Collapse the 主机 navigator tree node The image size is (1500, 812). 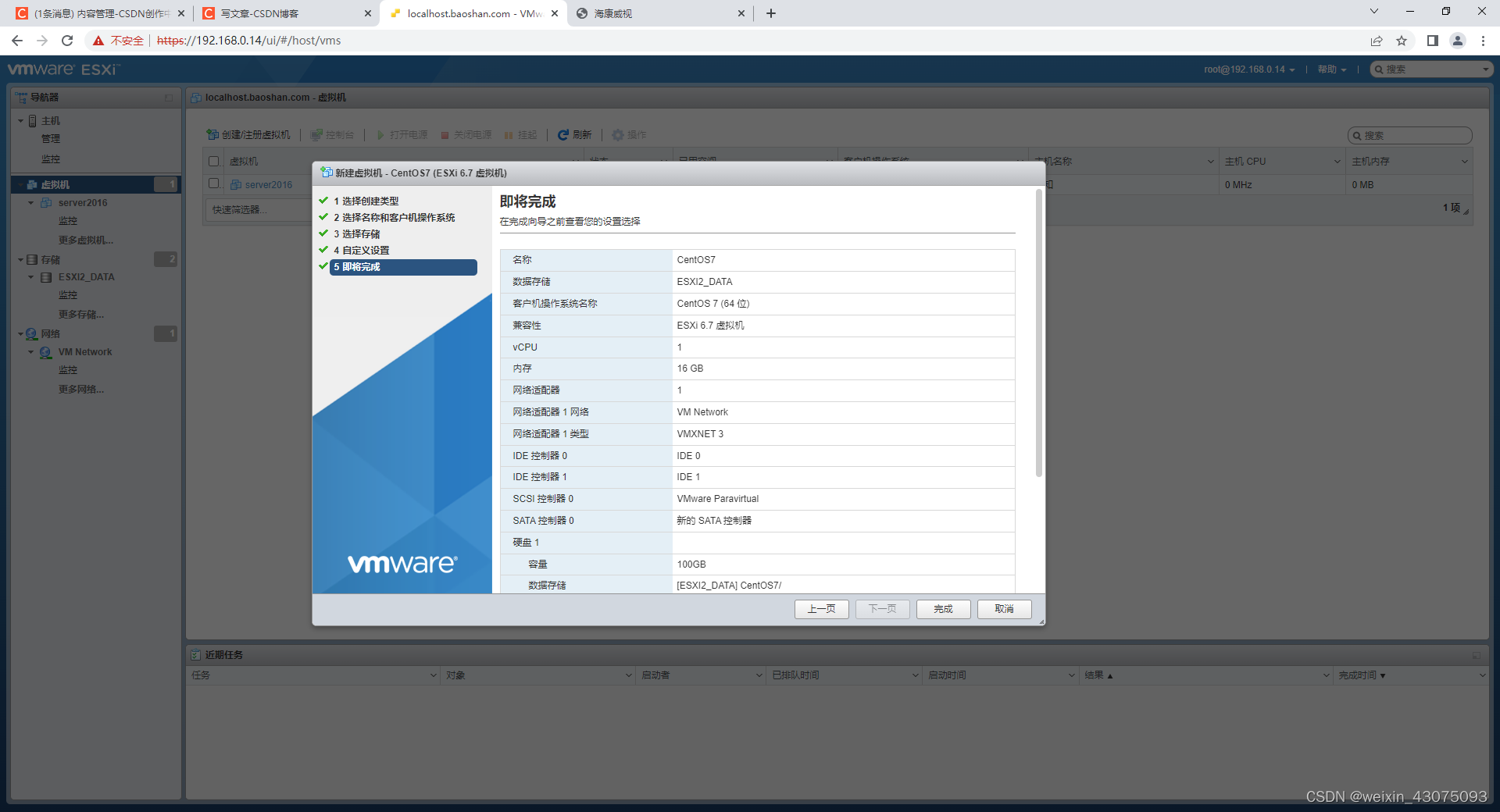click(x=21, y=121)
